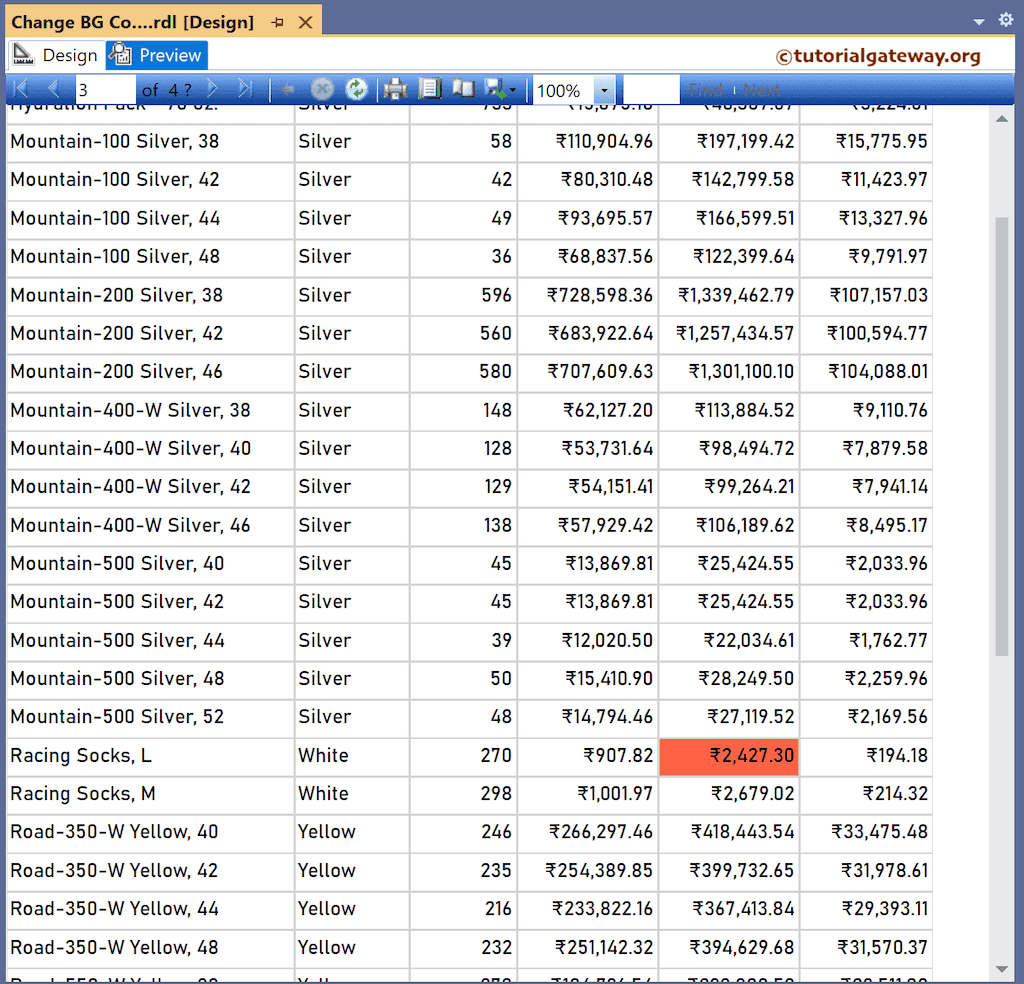Screen dimensions: 1024x984
Task: Click the Previous Page arrow
Action: tap(54, 90)
